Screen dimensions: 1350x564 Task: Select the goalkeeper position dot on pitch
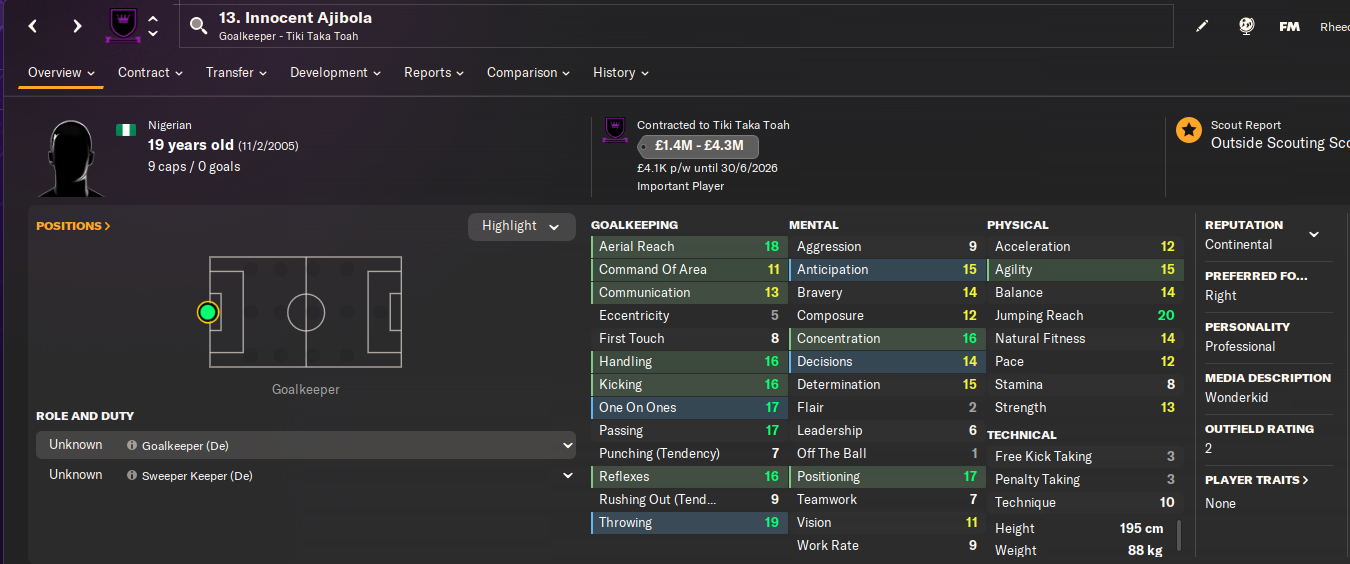coord(208,313)
